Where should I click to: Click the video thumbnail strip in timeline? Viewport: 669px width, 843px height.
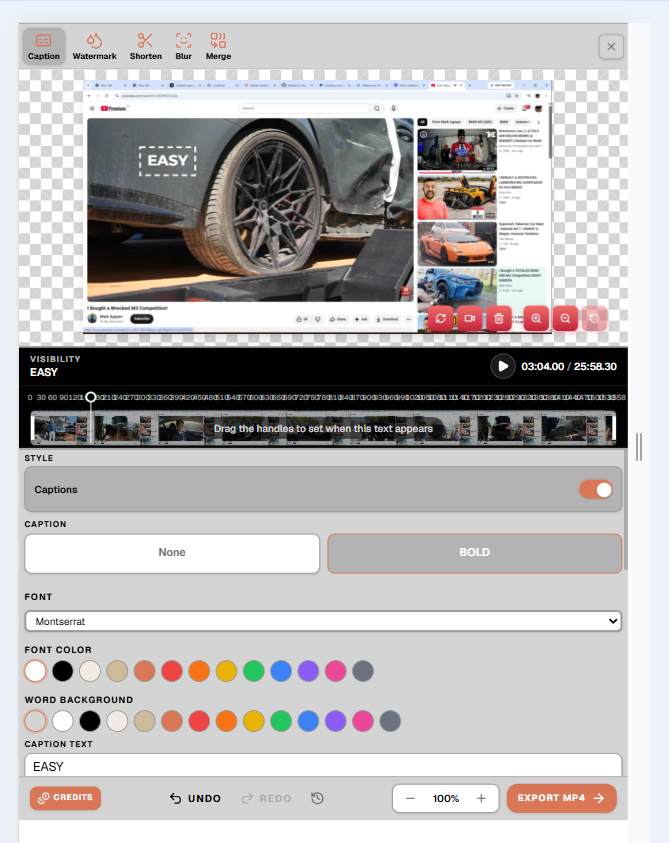323,428
